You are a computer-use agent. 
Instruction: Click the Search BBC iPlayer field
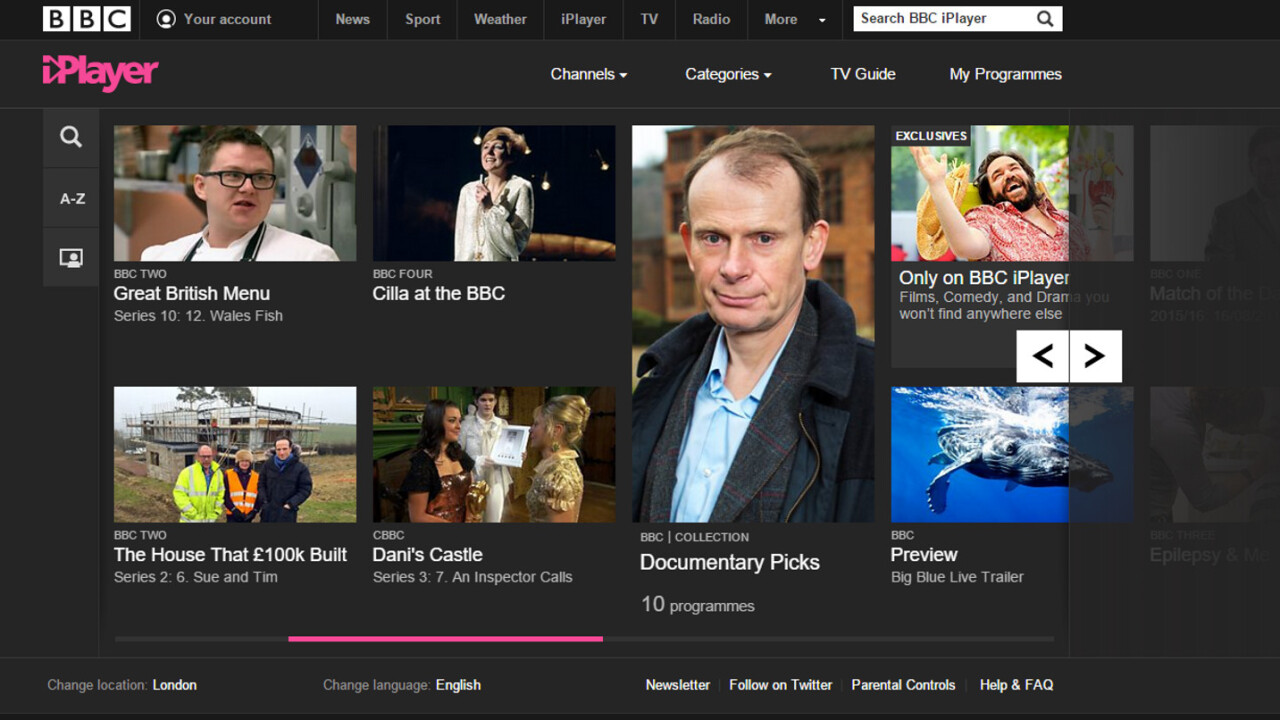[x=940, y=19]
